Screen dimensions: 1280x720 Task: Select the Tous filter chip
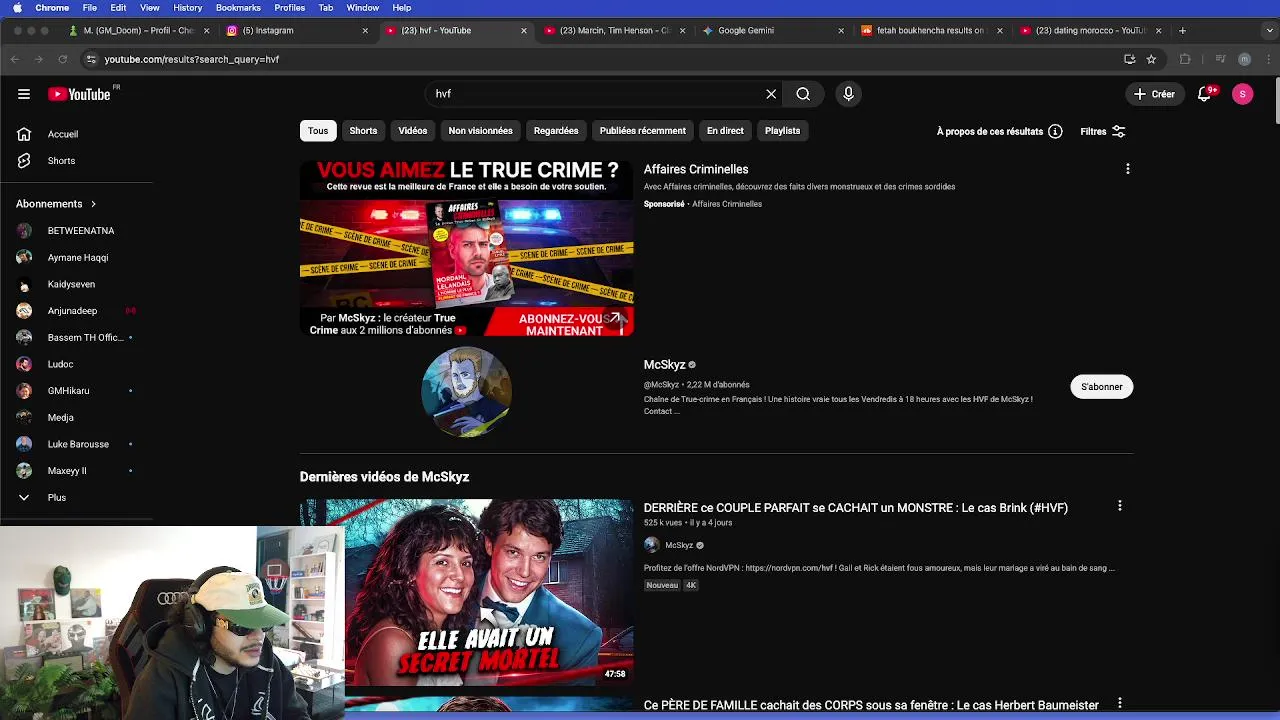coord(318,131)
